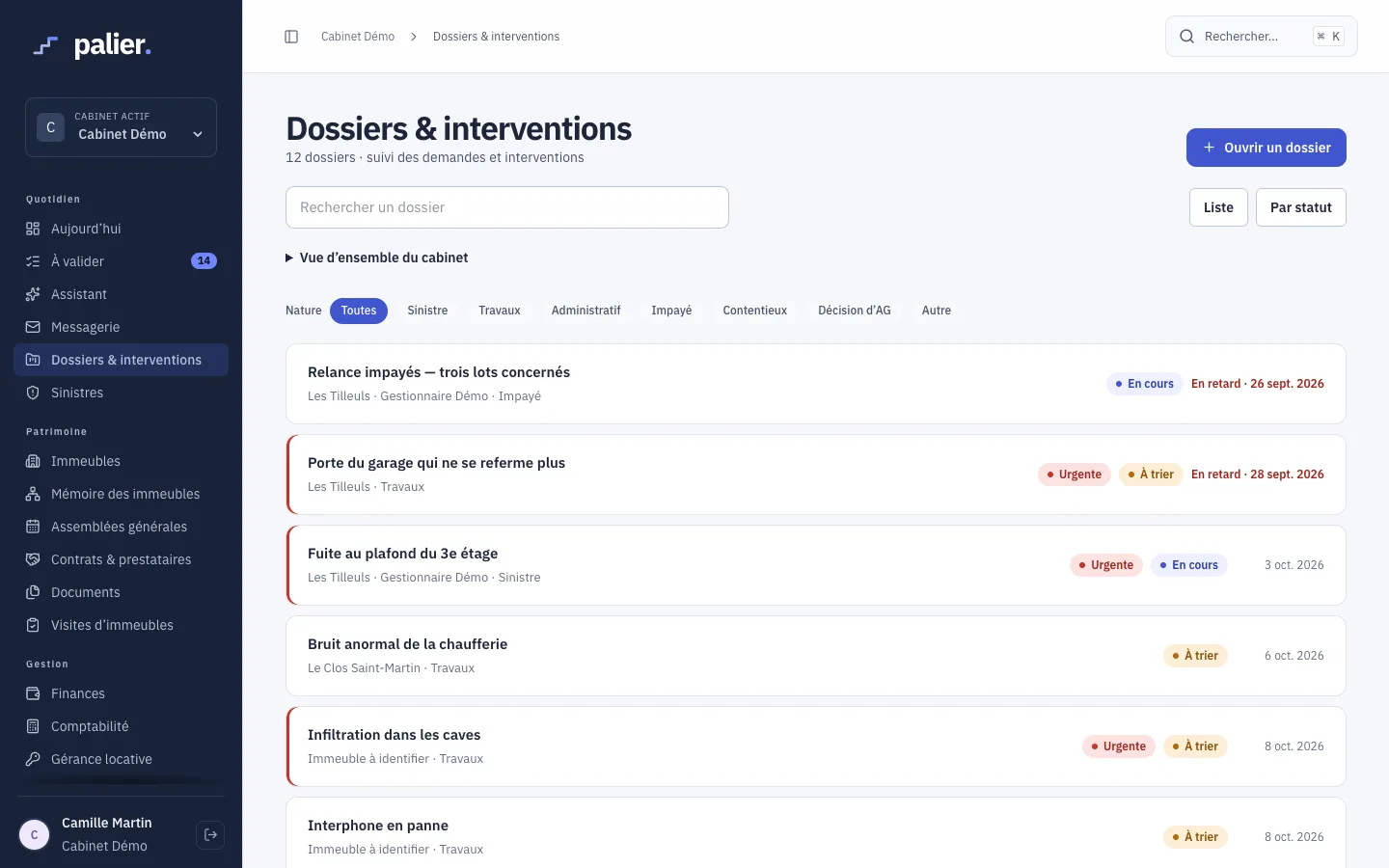Filter dossiers by Décision d'AG
This screenshot has width=1389, height=868.
855,311
